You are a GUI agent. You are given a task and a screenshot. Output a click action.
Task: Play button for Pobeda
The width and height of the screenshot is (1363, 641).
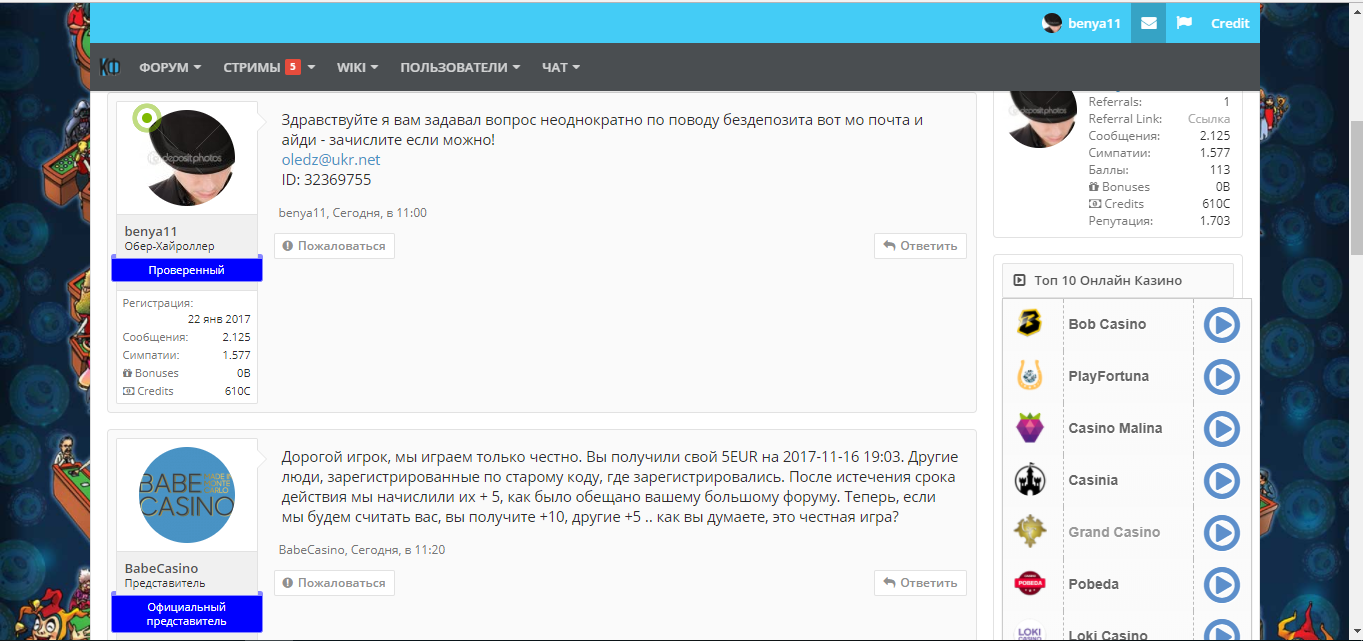point(1221,585)
